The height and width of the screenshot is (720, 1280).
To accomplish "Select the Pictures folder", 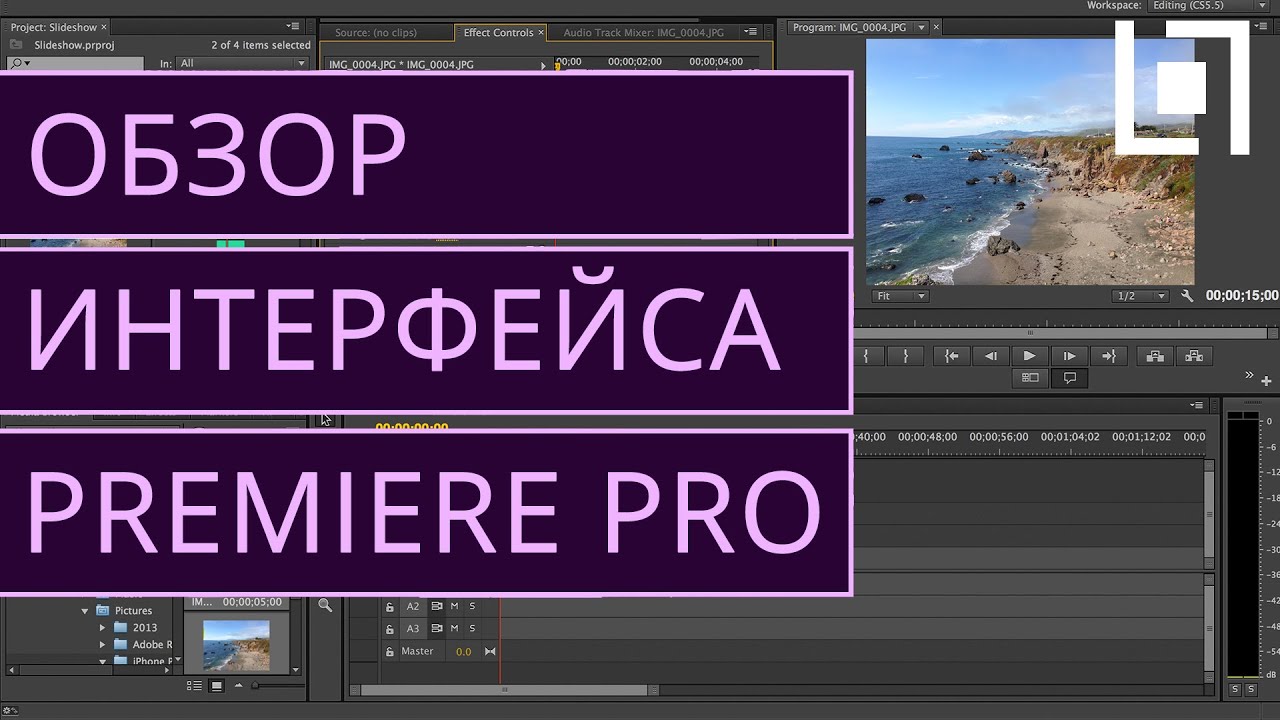I will [125, 611].
